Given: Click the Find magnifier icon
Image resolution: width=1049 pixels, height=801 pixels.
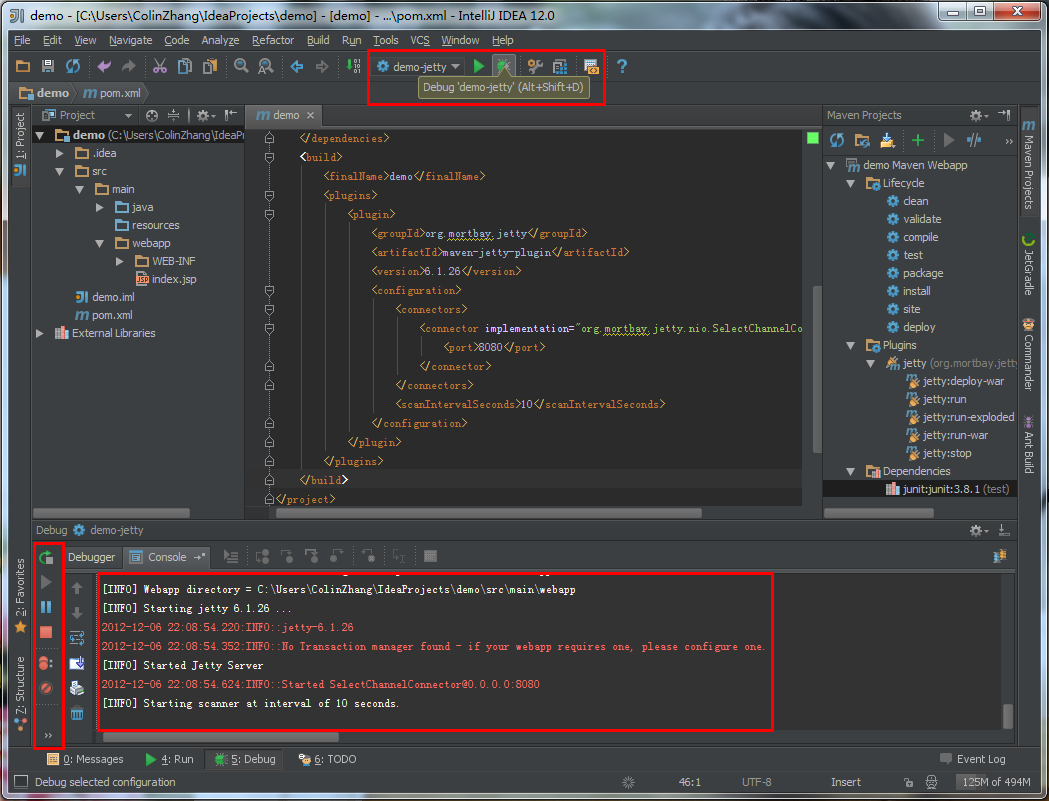Looking at the screenshot, I should [x=241, y=66].
